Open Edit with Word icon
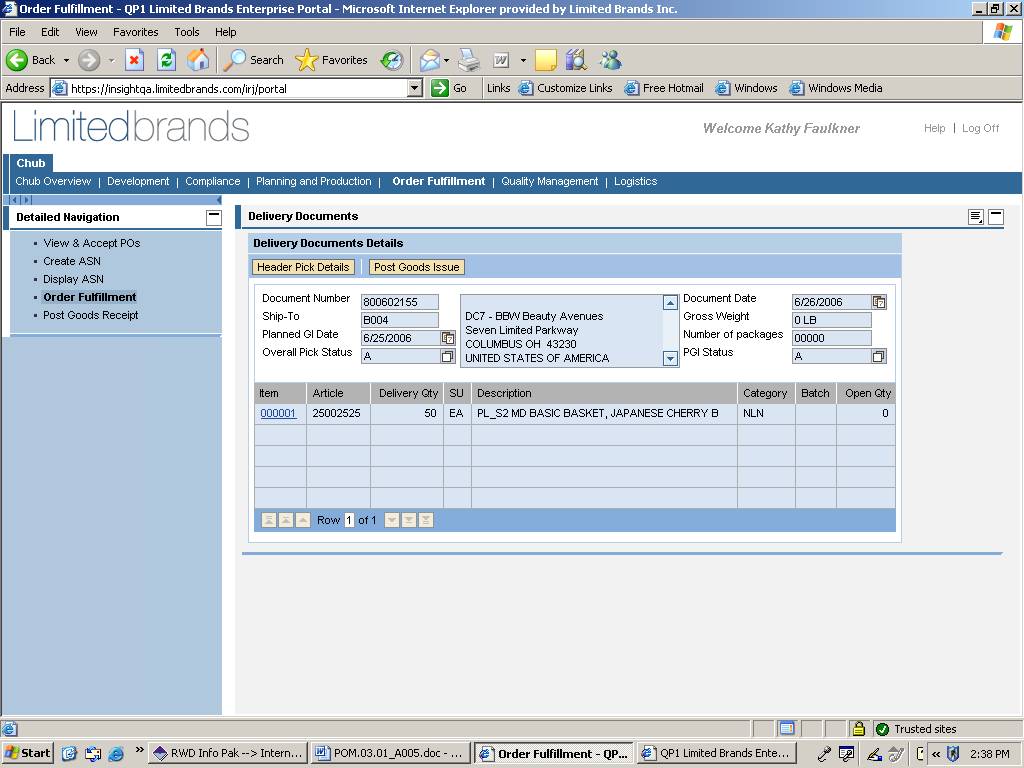 click(501, 60)
